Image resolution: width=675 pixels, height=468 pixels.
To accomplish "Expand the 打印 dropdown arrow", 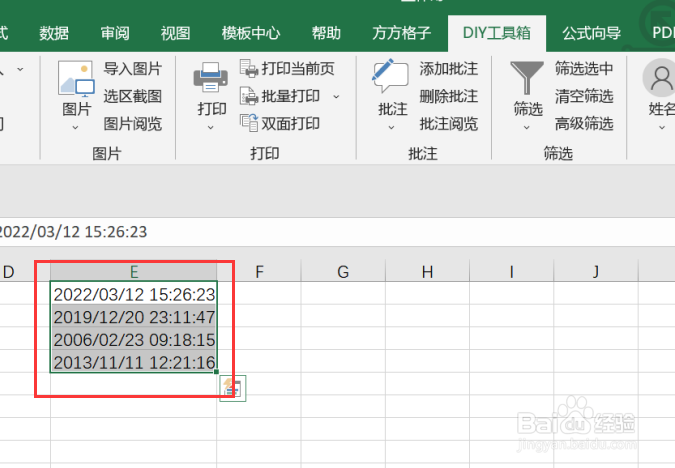I will pyautogui.click(x=211, y=127).
